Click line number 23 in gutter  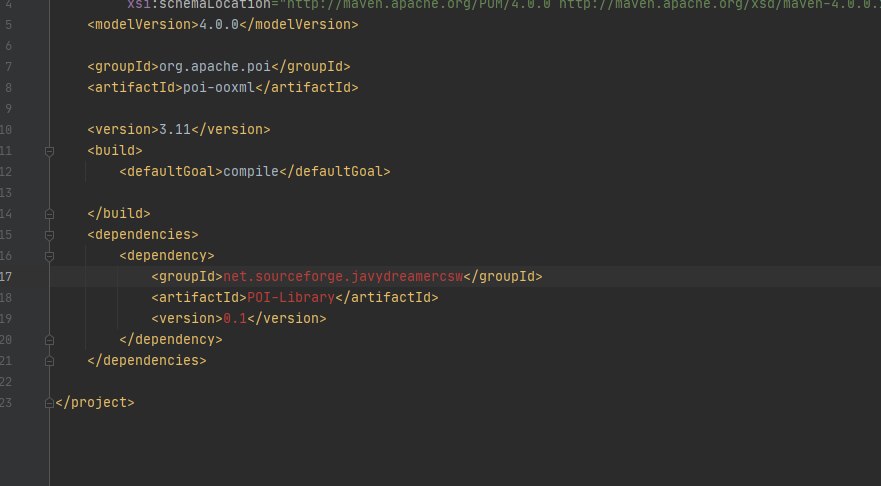[x=6, y=402]
